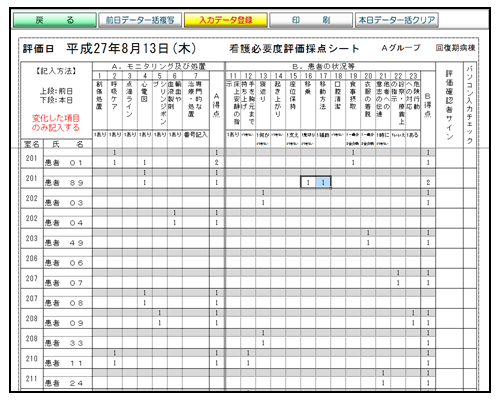
Task: Click 患者 07 lower-row column 22 cell
Action: pos(398,283)
